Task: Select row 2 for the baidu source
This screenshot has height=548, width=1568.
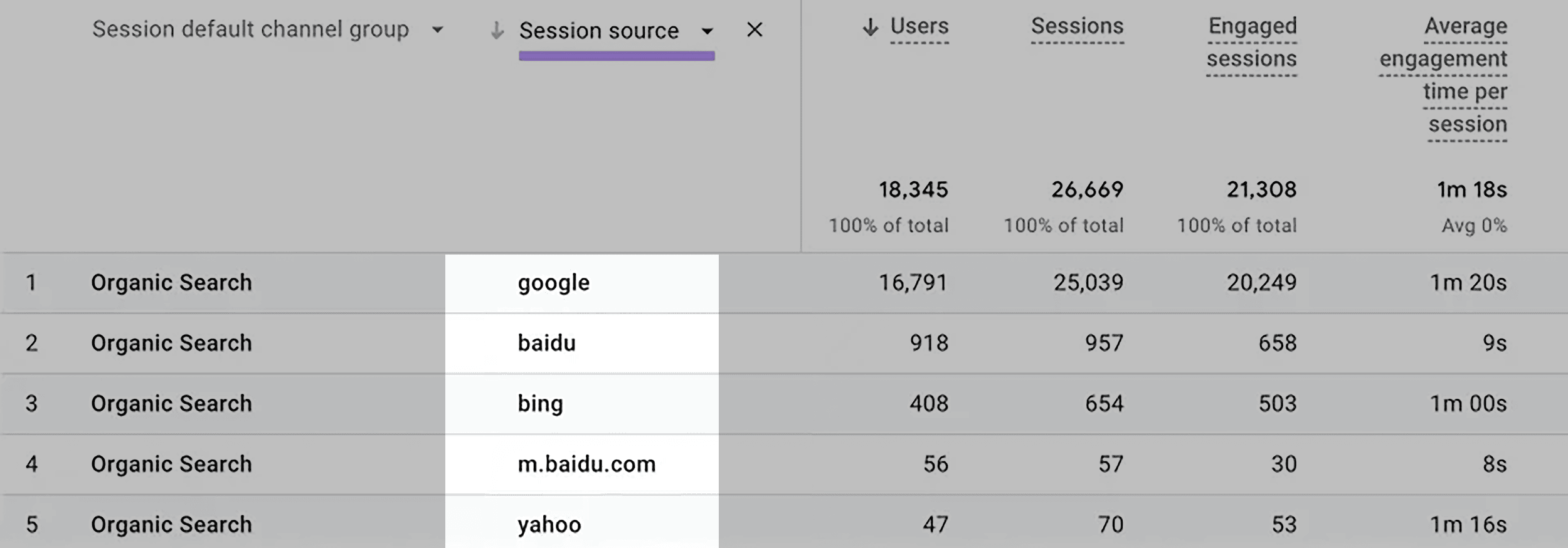Action: click(x=547, y=342)
